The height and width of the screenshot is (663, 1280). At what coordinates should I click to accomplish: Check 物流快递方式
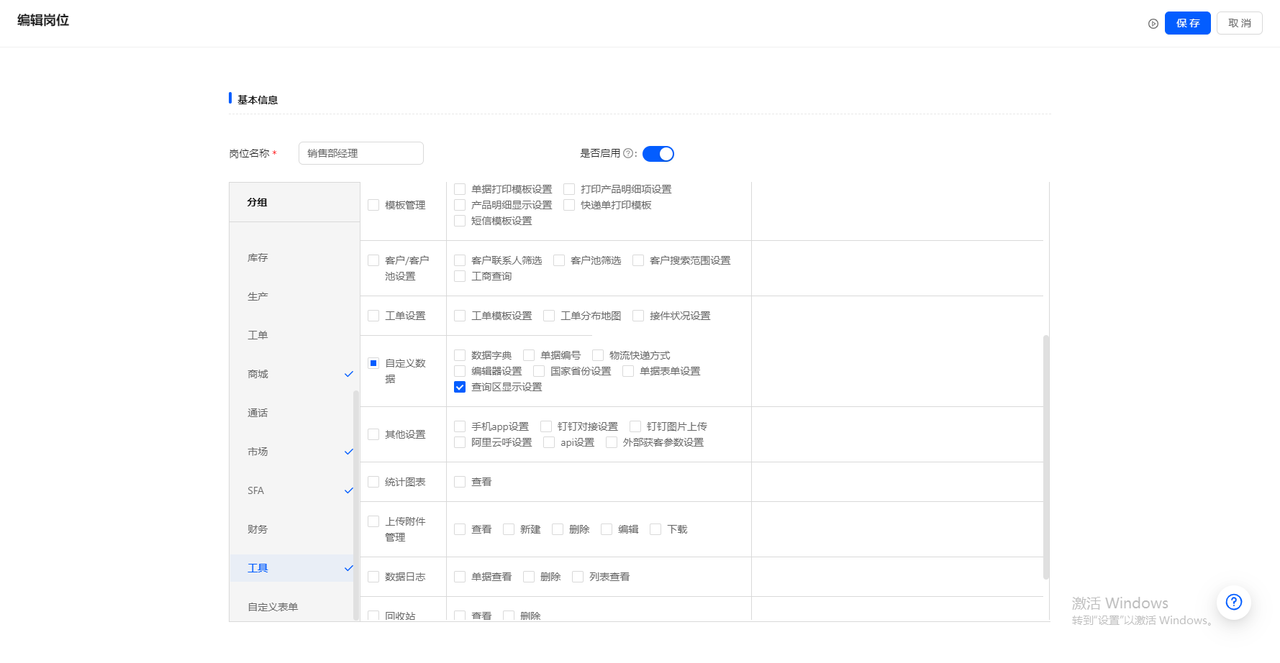tap(598, 355)
